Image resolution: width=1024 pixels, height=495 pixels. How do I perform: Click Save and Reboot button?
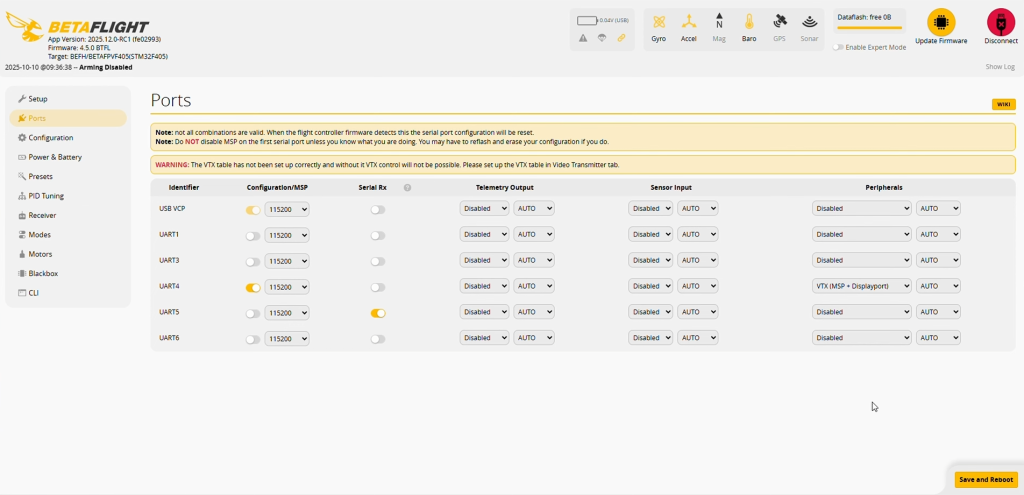pyautogui.click(x=986, y=480)
